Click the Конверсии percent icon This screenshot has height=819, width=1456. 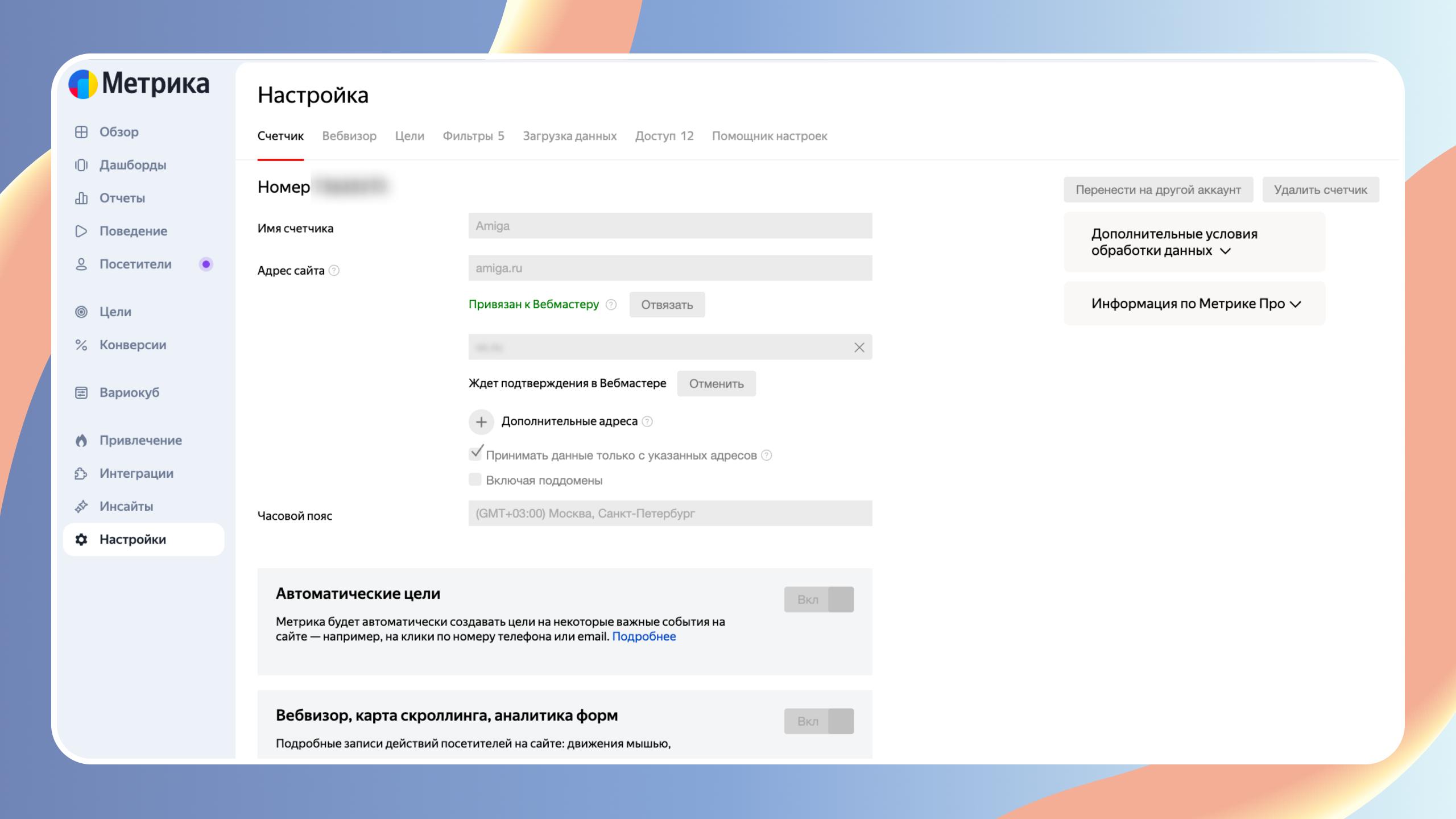coord(81,345)
